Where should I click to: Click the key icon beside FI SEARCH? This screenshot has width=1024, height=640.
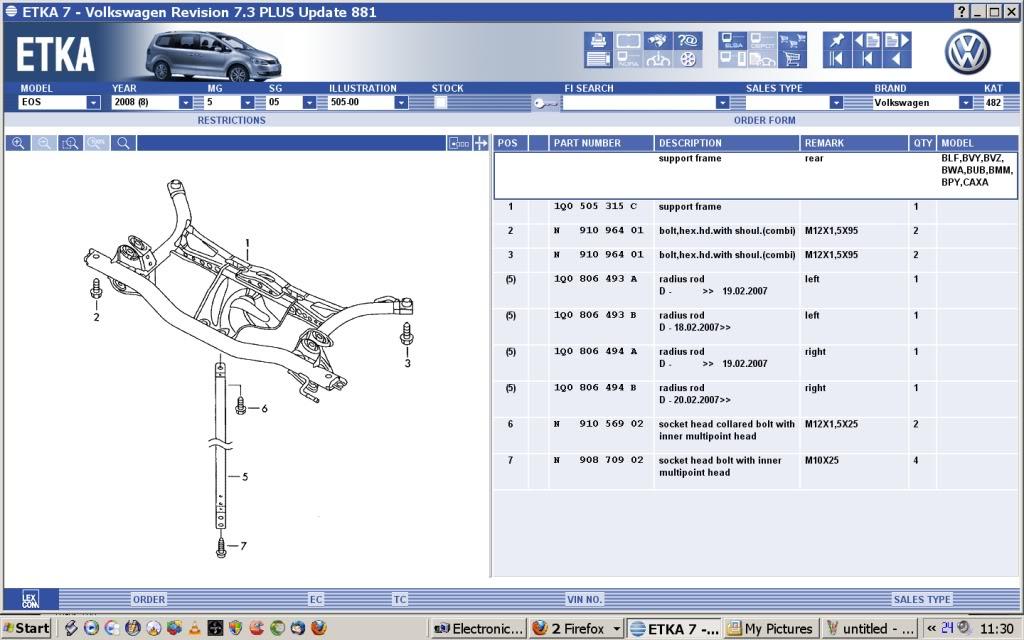pyautogui.click(x=545, y=103)
